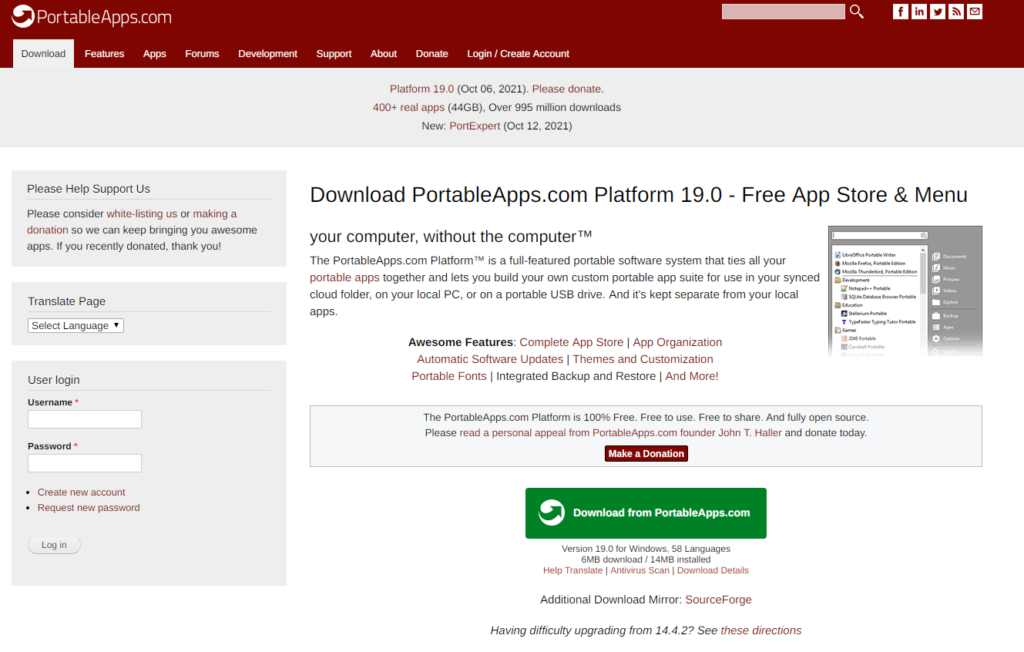Image resolution: width=1024 pixels, height=652 pixels.
Task: Click the email newsletter icon
Action: (x=975, y=12)
